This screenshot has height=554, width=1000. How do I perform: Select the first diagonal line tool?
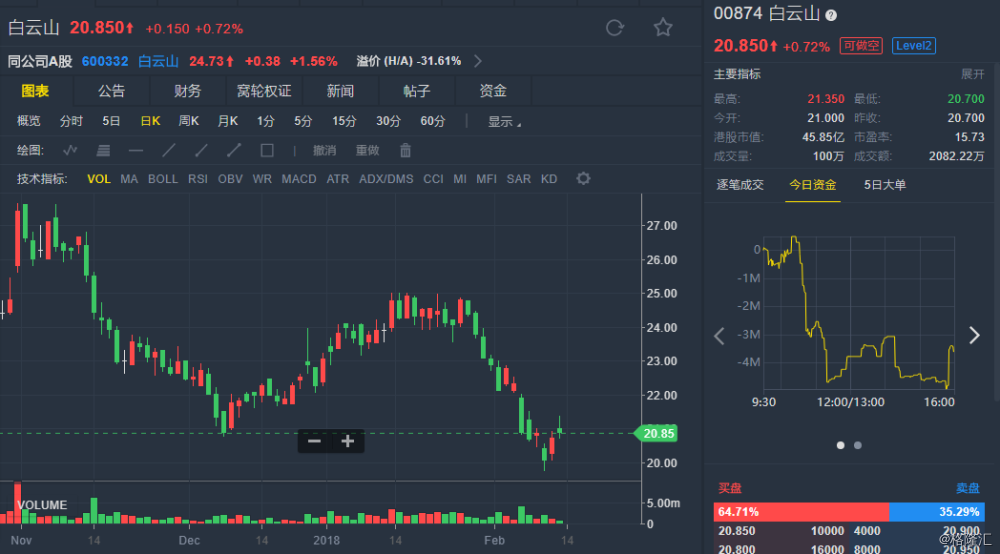[169, 150]
